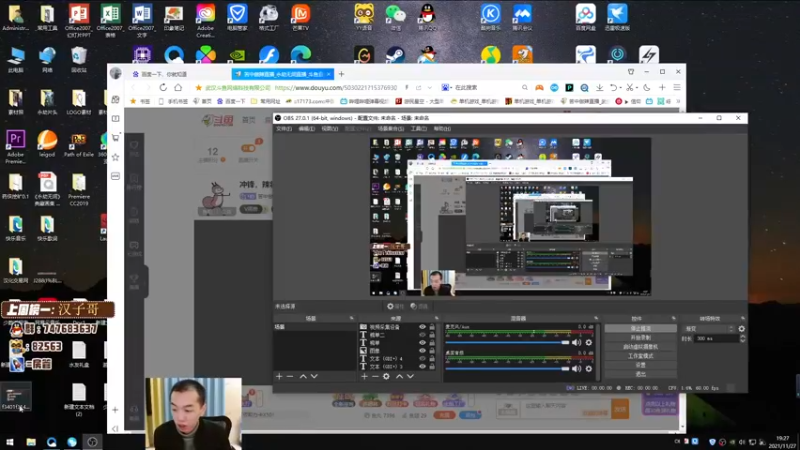The image size is (800, 450).
Task: Open browser downloads icon
Action: 599,88
